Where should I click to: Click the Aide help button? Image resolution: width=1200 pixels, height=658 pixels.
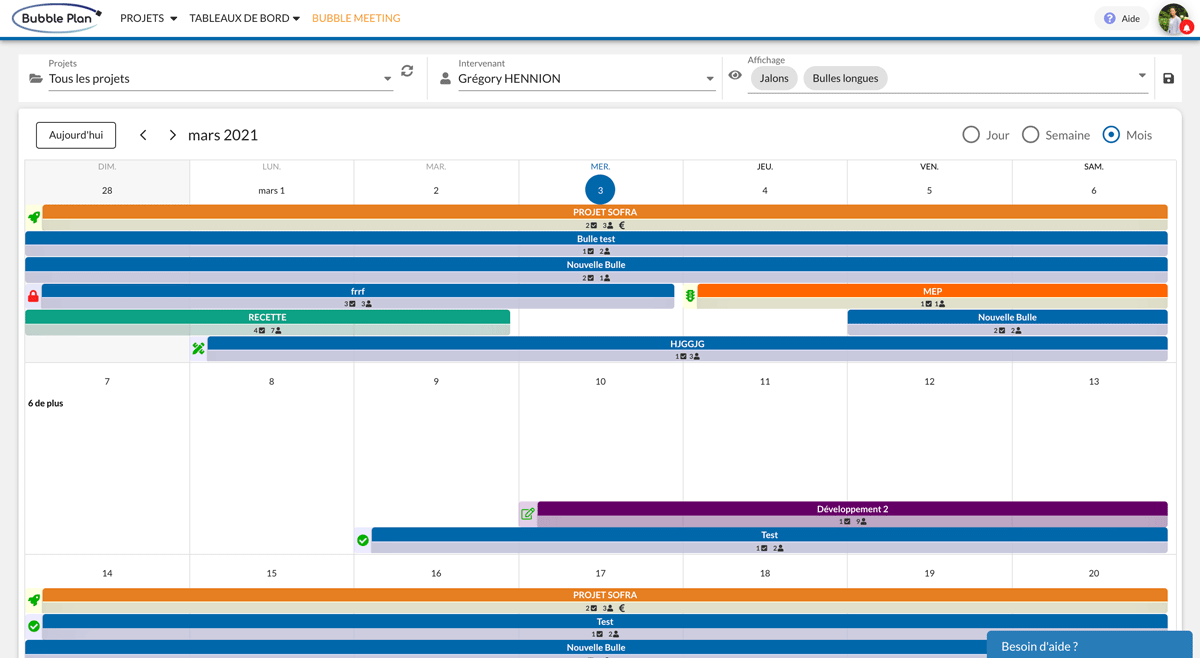[1121, 18]
